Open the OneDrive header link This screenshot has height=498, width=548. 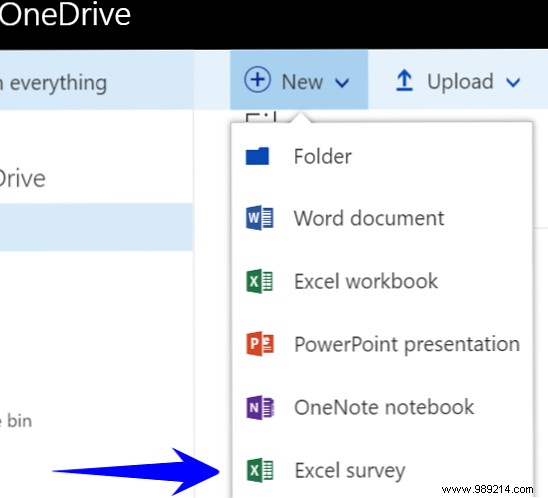pos(65,15)
